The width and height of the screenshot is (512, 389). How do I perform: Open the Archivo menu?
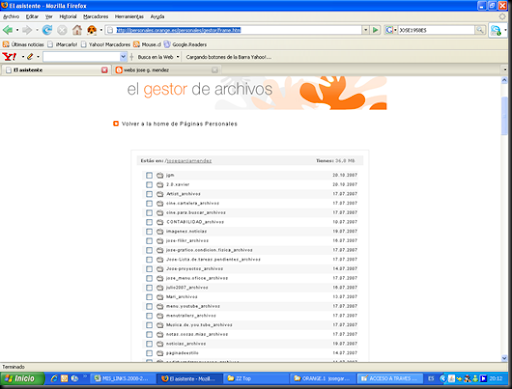(x=11, y=16)
